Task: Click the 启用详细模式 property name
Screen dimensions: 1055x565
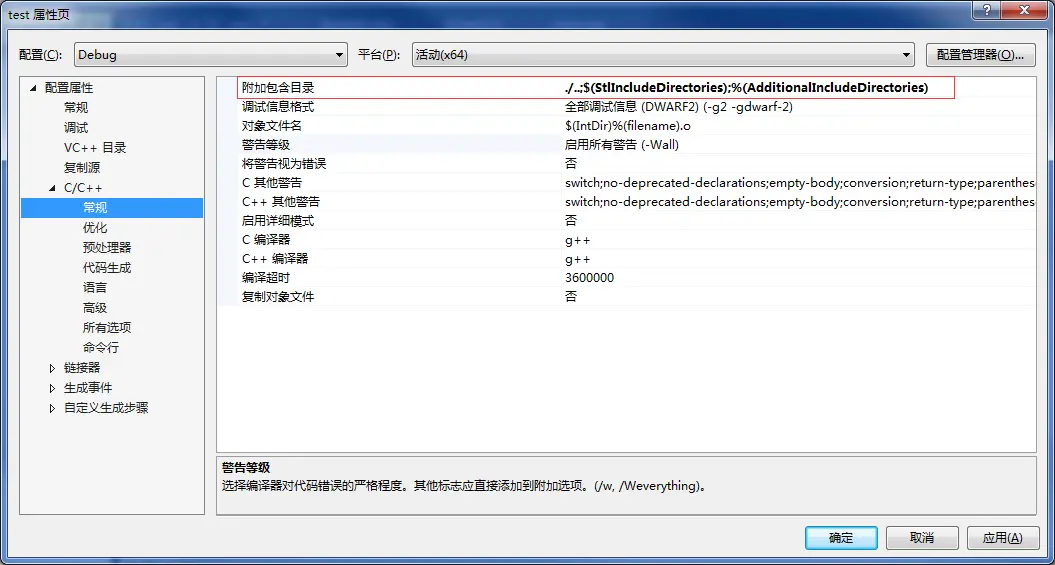Action: [x=278, y=220]
